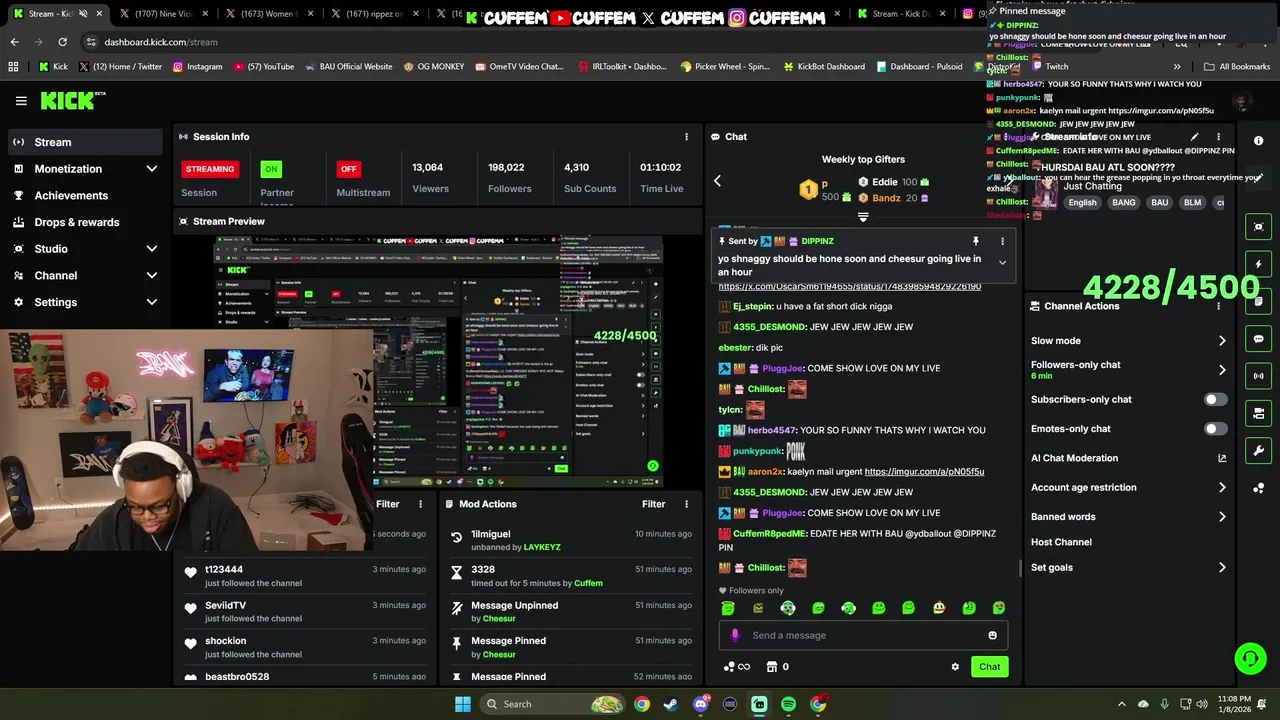Image resolution: width=1280 pixels, height=720 pixels.
Task: Open the imgur.com link in chat
Action: pyautogui.click(x=924, y=471)
